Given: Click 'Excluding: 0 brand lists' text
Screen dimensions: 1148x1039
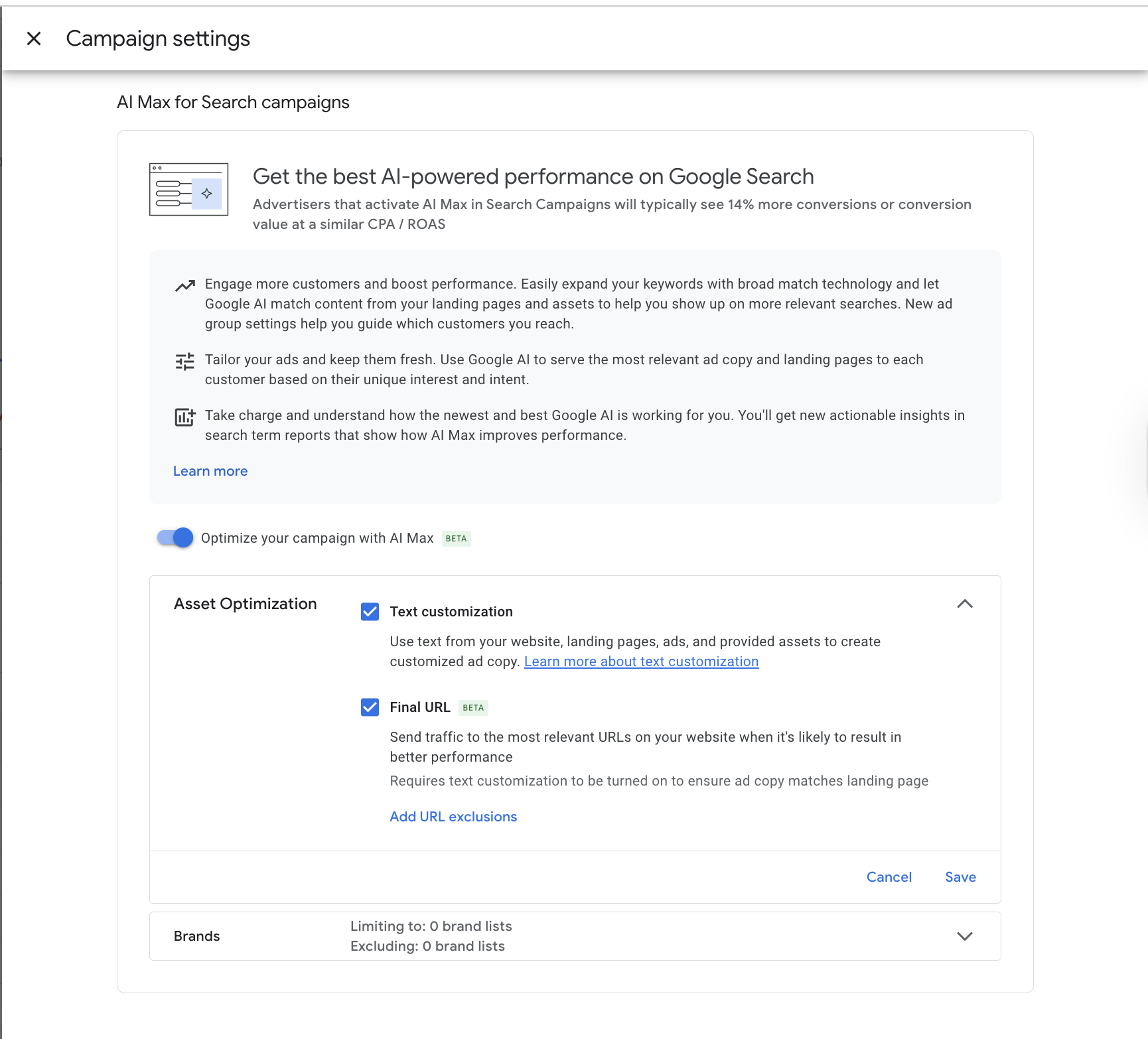Looking at the screenshot, I should pyautogui.click(x=427, y=946).
